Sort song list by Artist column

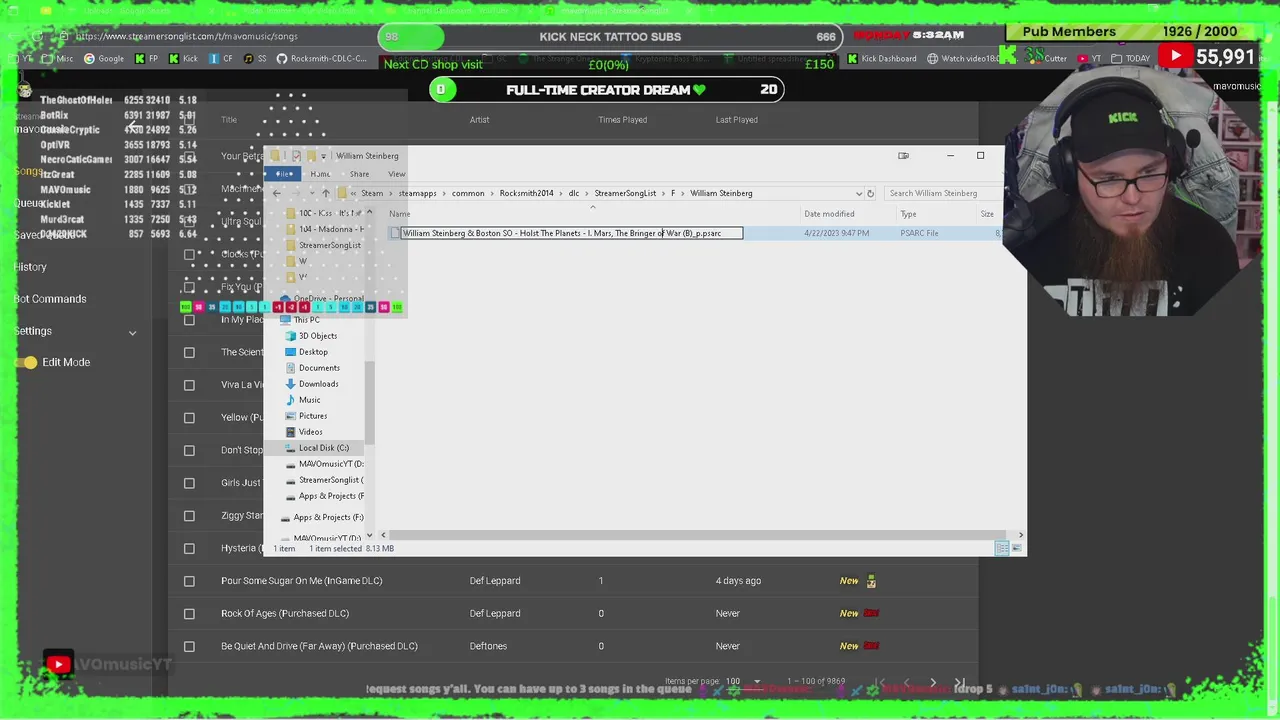pyautogui.click(x=479, y=120)
